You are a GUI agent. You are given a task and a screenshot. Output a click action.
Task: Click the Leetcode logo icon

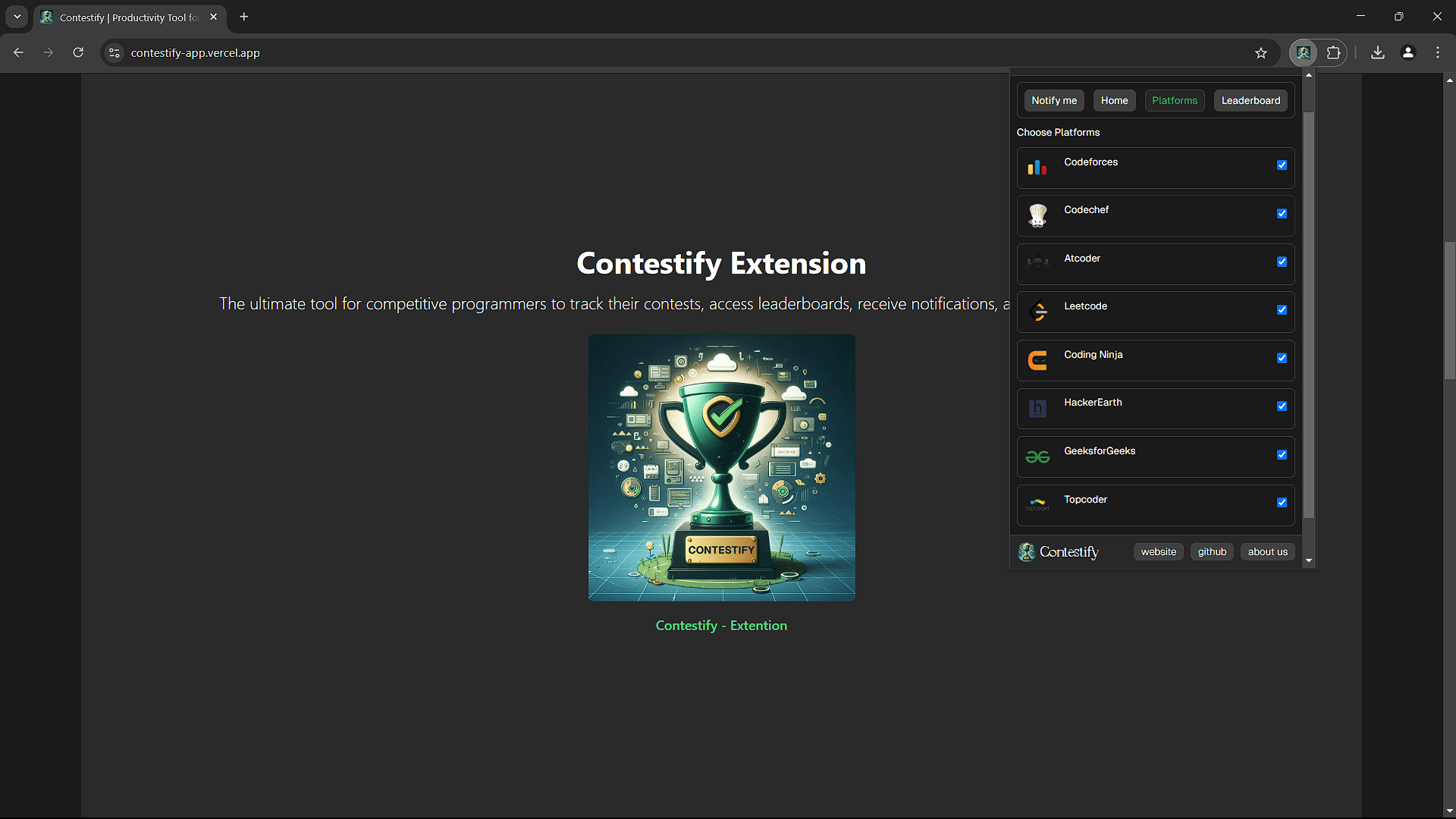[1037, 312]
